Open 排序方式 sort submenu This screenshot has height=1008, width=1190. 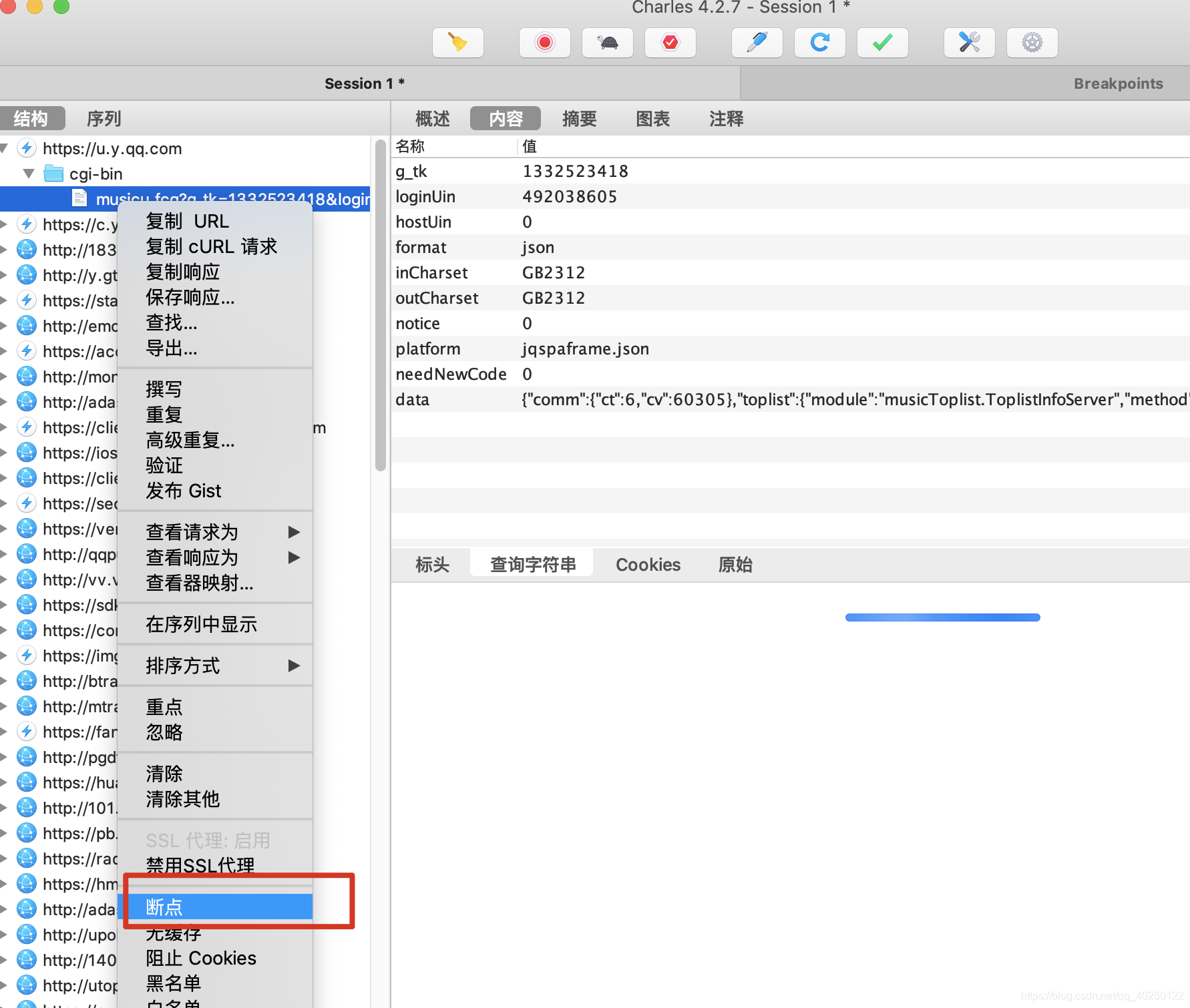pos(215,666)
